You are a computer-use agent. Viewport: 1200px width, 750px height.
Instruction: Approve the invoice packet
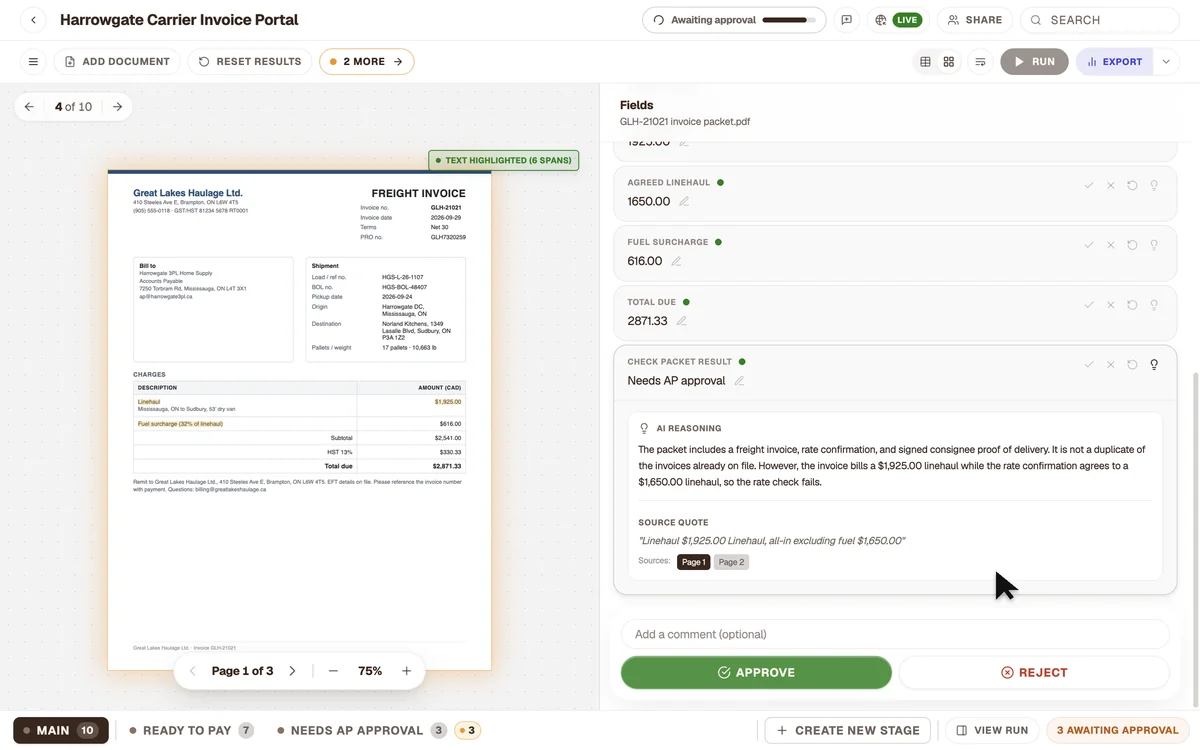click(756, 673)
